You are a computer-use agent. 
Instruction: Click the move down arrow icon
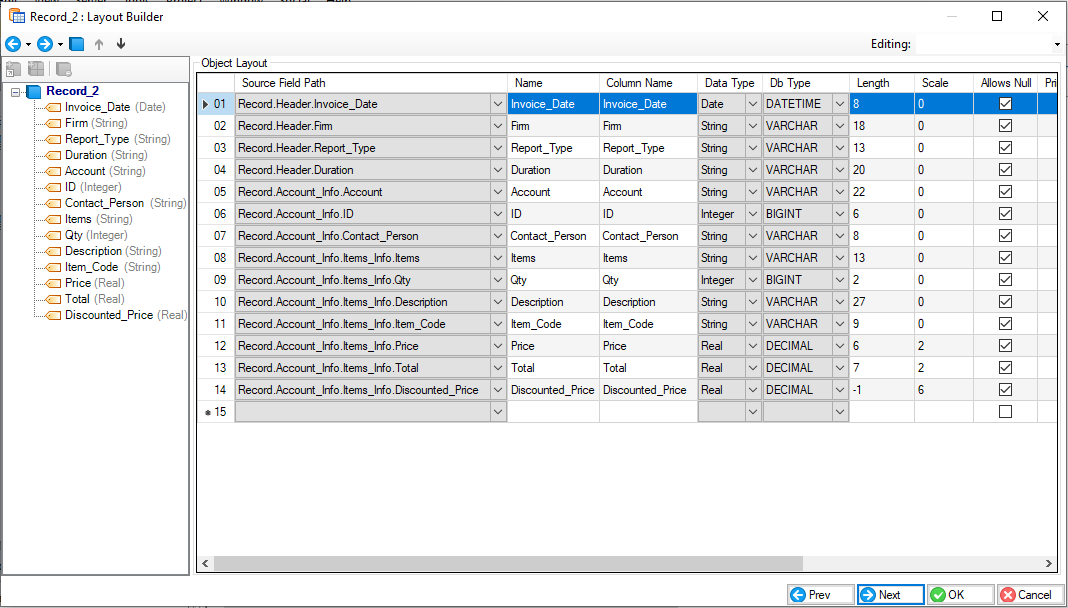[121, 44]
